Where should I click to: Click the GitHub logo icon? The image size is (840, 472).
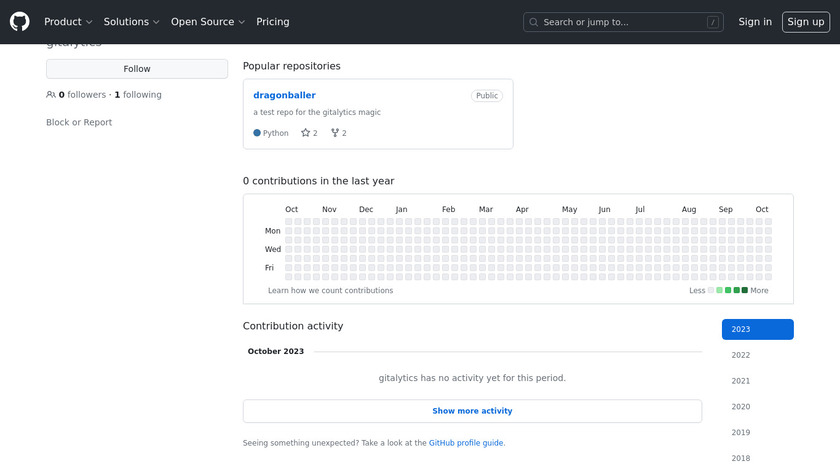(x=20, y=21)
